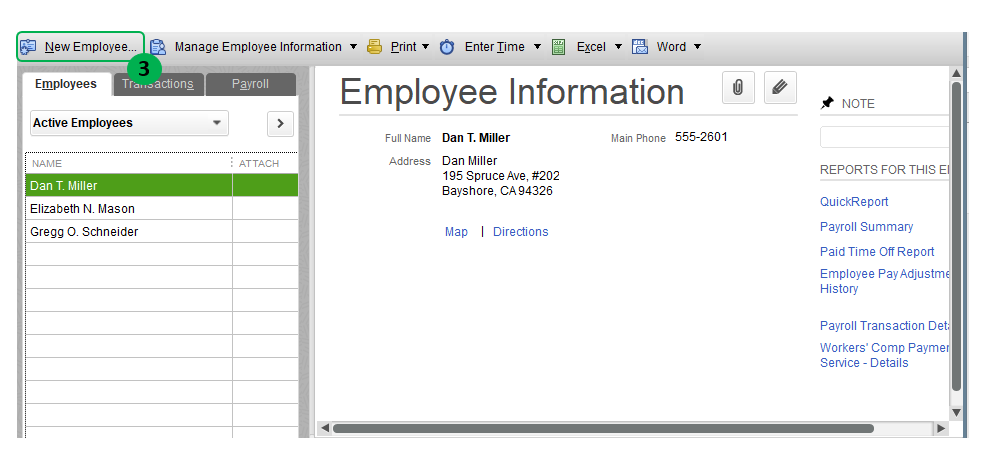The image size is (989, 474).
Task: Open the Enter Time dropdown arrow
Action: pyautogui.click(x=537, y=47)
